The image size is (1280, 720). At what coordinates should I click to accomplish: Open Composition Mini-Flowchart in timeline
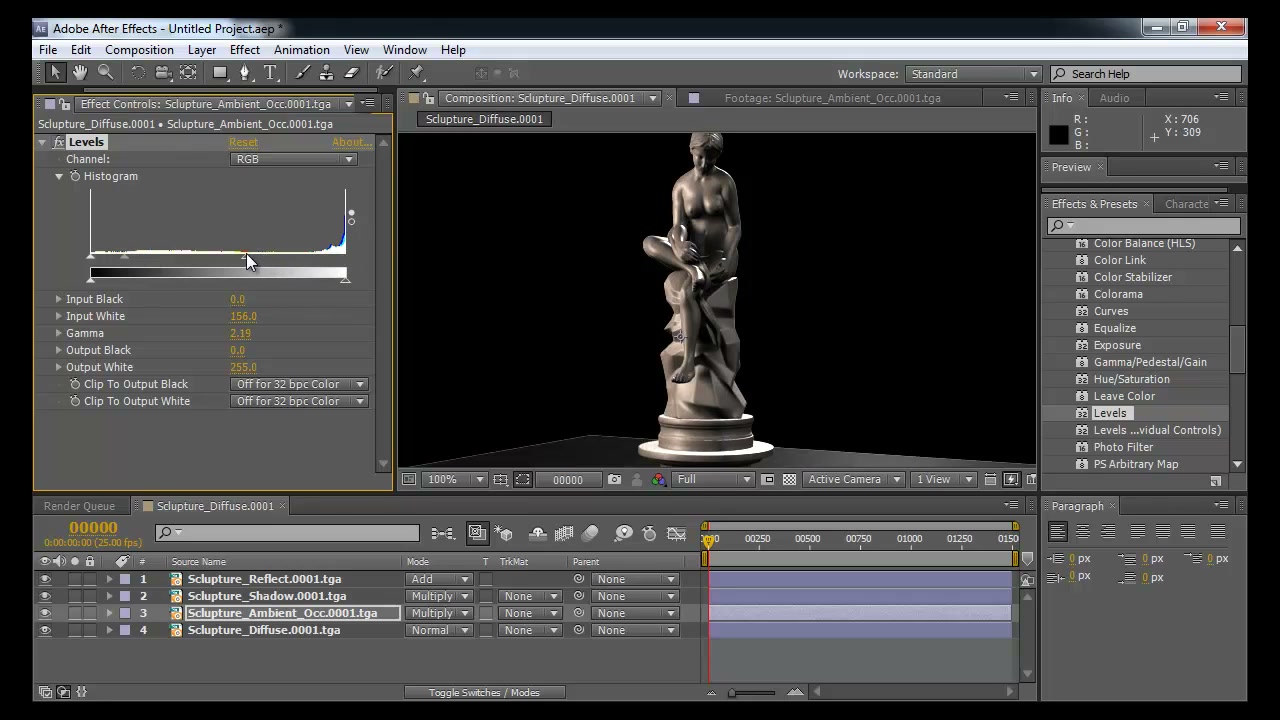pos(442,534)
